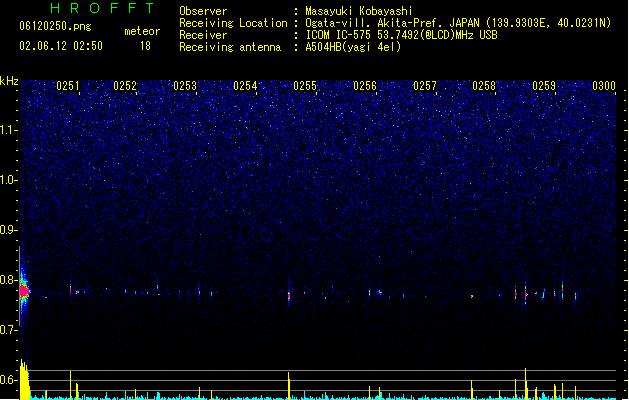Click the 0259 time marker
Screen dimensions: 629x400
pos(544,86)
